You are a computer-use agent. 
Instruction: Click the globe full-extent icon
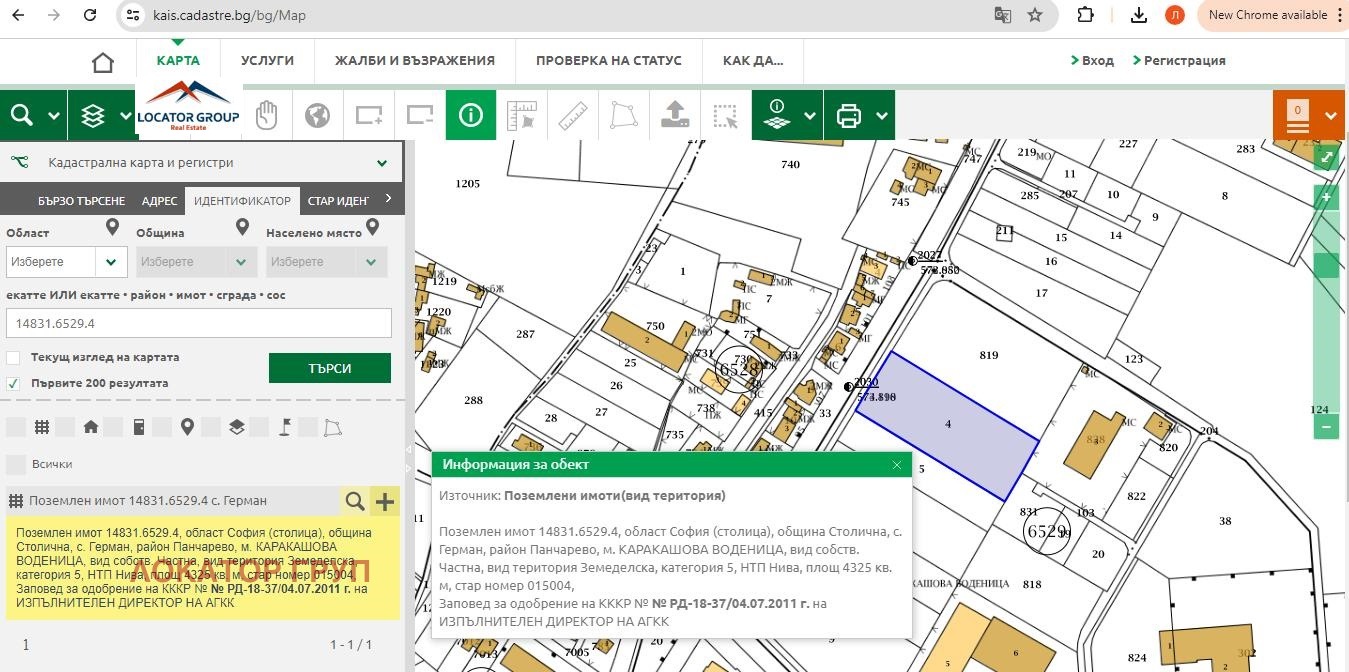point(318,116)
